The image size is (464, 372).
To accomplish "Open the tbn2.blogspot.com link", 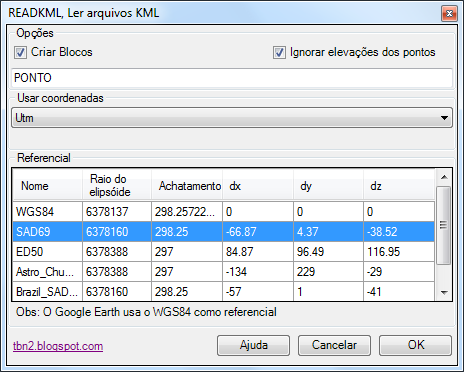I will tap(58, 346).
